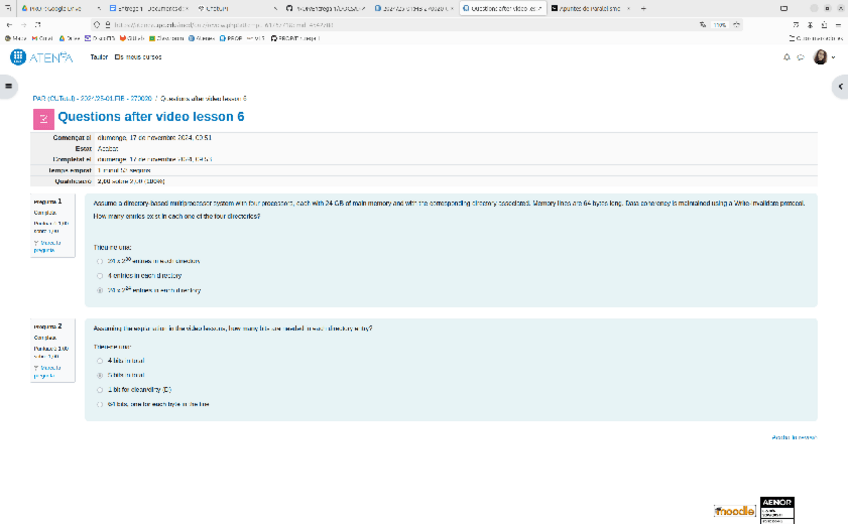Viewport: 848px width, 524px height.
Task: Open the Gmail bookmark
Action: click(x=42, y=38)
